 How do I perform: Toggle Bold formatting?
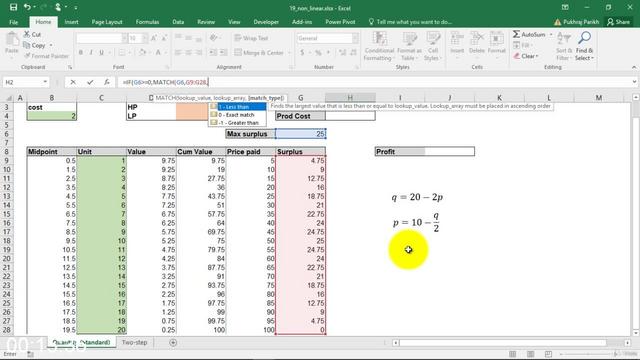pos(81,52)
